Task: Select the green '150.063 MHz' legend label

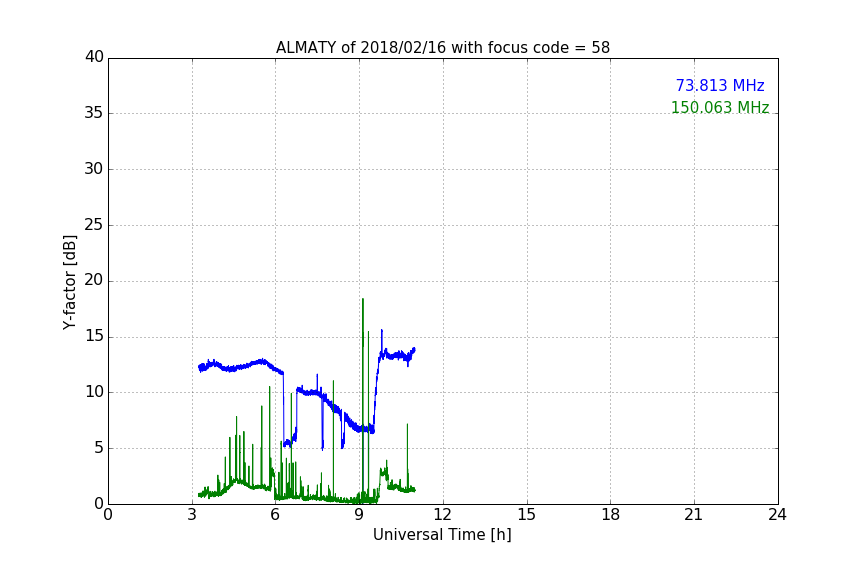Action: click(x=720, y=107)
